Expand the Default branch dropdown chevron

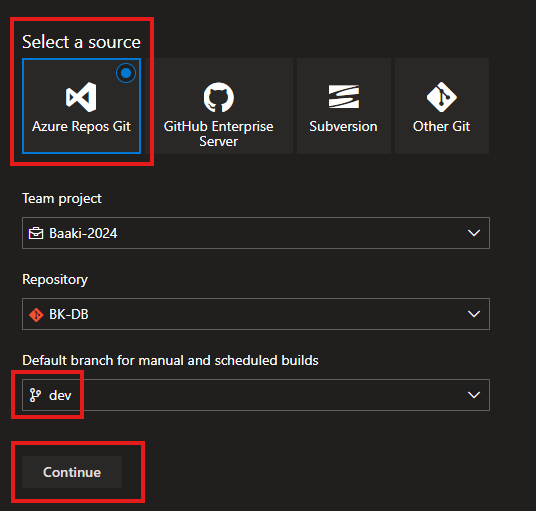[474, 395]
